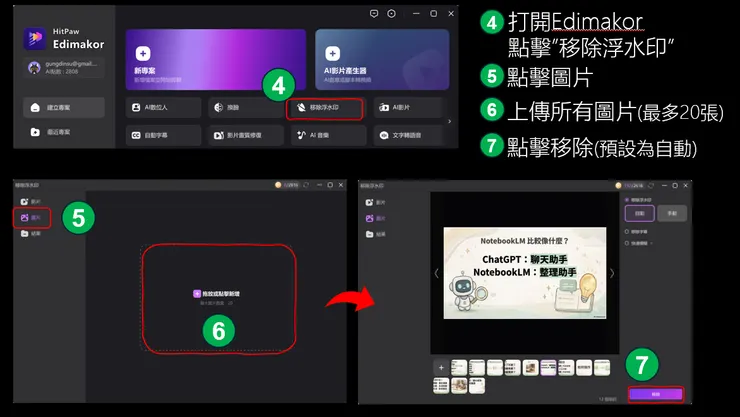This screenshot has height=417, width=740.
Task: Select the 移除浮水印 radio option
Action: click(627, 200)
